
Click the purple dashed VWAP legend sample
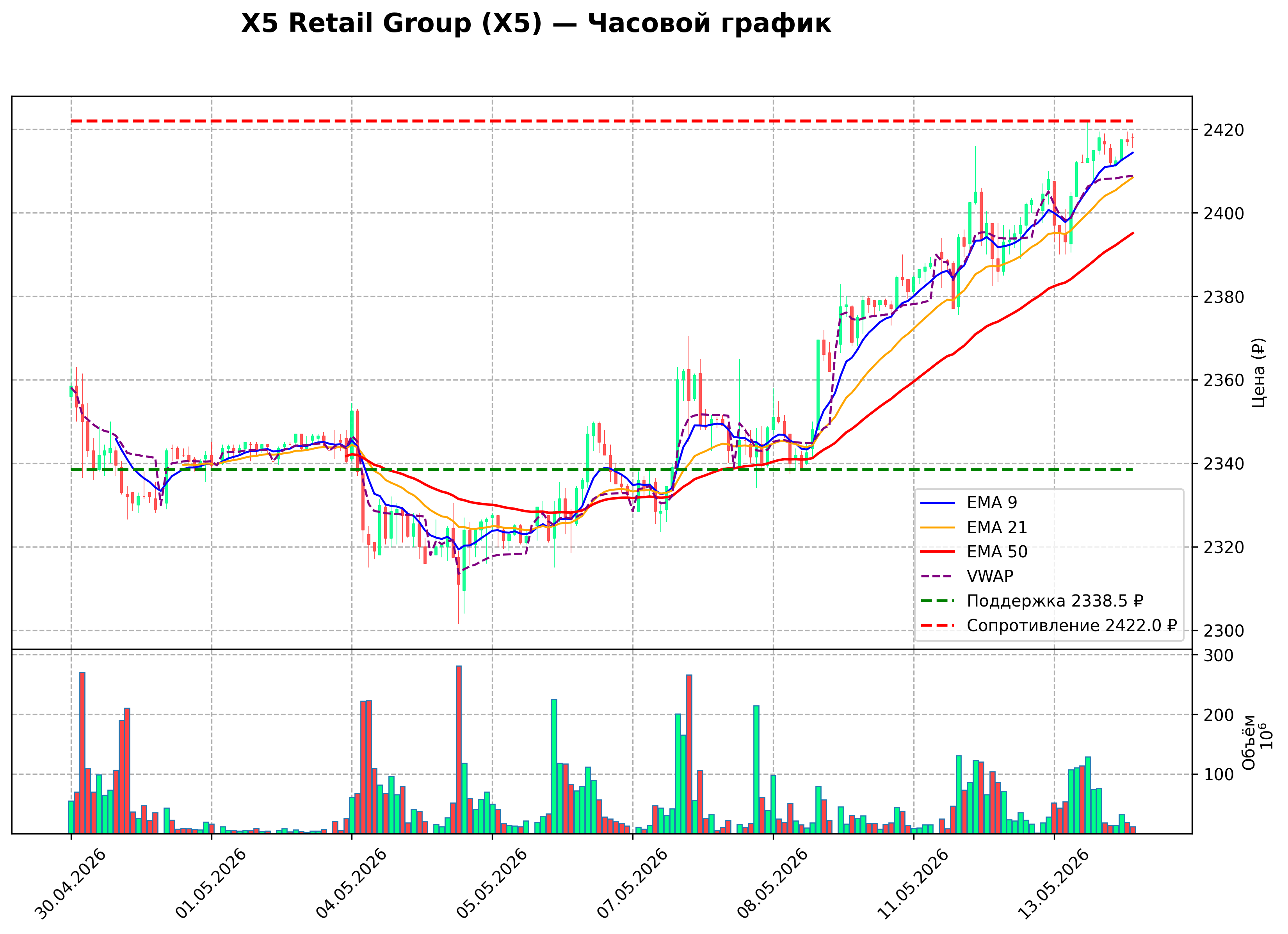[x=938, y=576]
